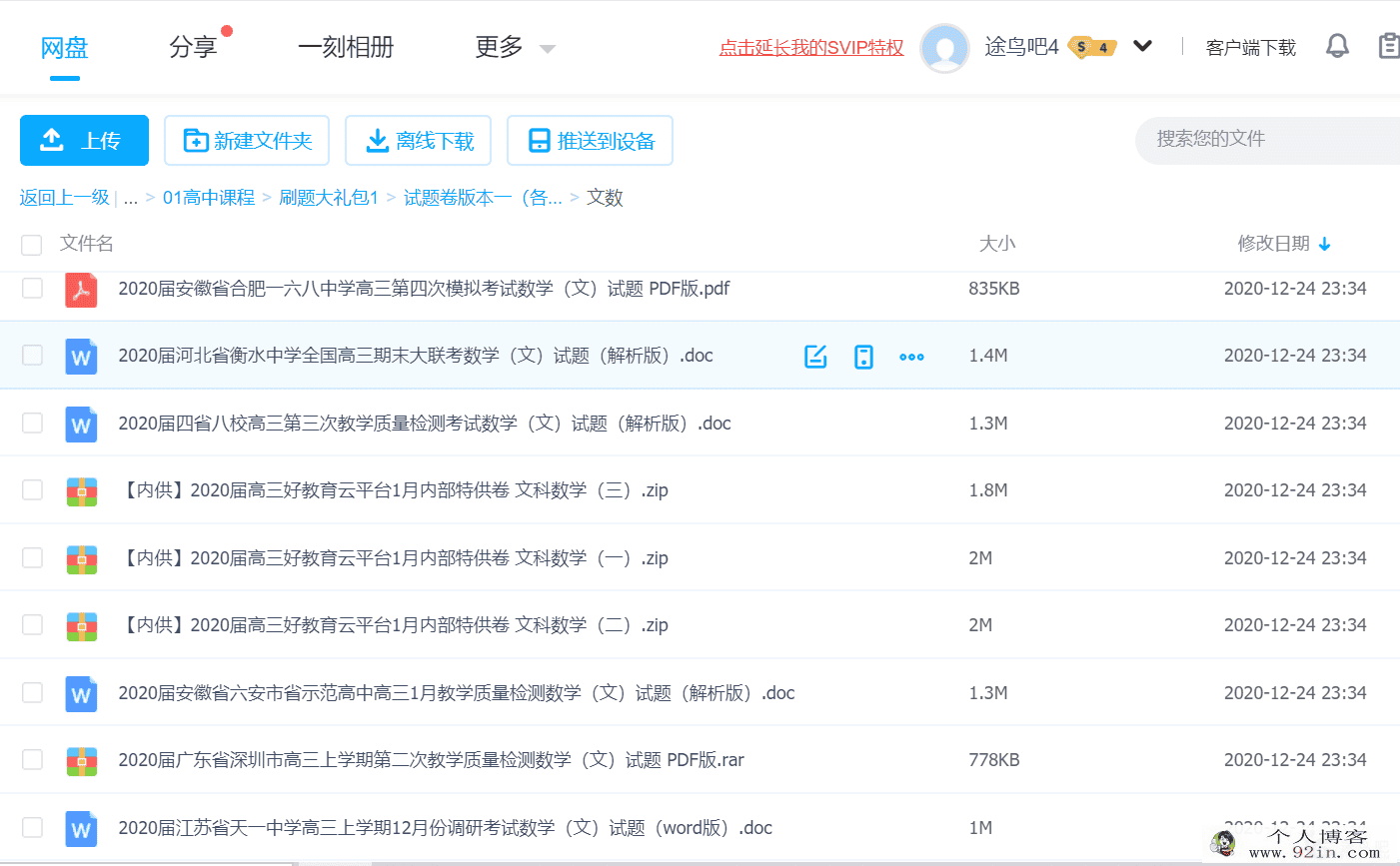This screenshot has width=1400, height=866.
Task: Open 文科数学（二）.zip file name
Action: coord(394,625)
